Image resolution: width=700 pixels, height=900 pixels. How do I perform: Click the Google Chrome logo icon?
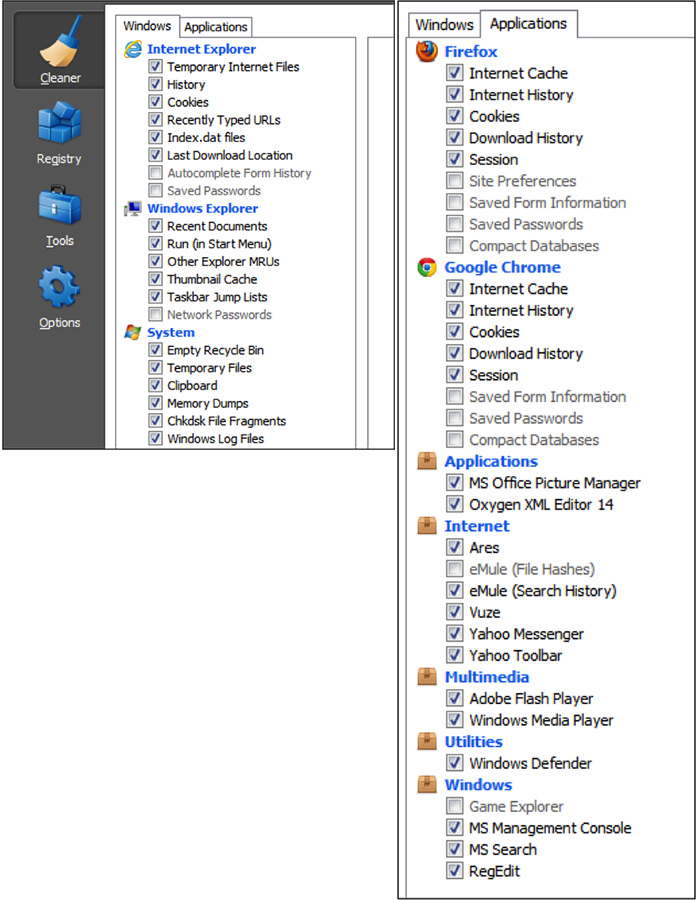click(x=426, y=267)
